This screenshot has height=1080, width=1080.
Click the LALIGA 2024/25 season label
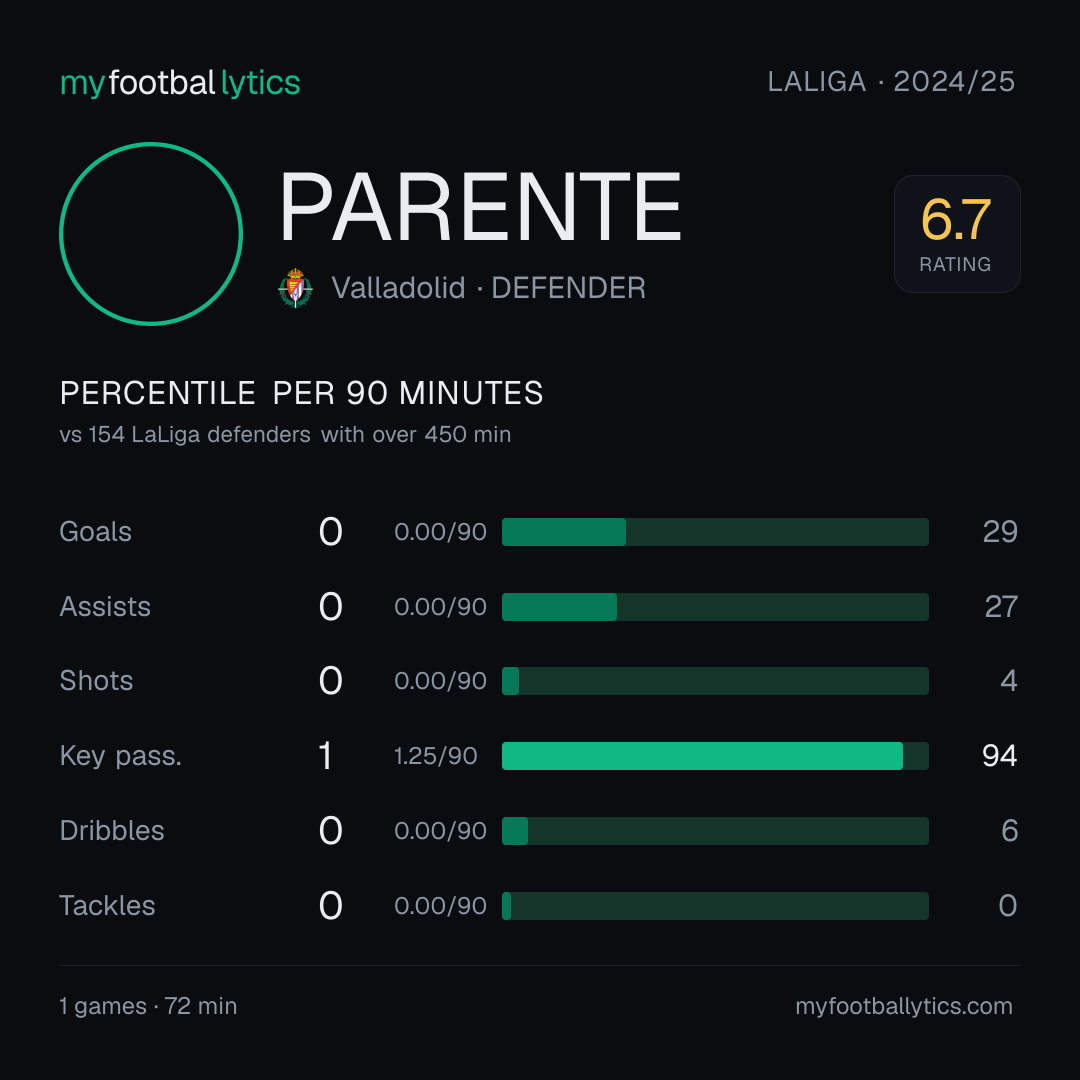[891, 82]
